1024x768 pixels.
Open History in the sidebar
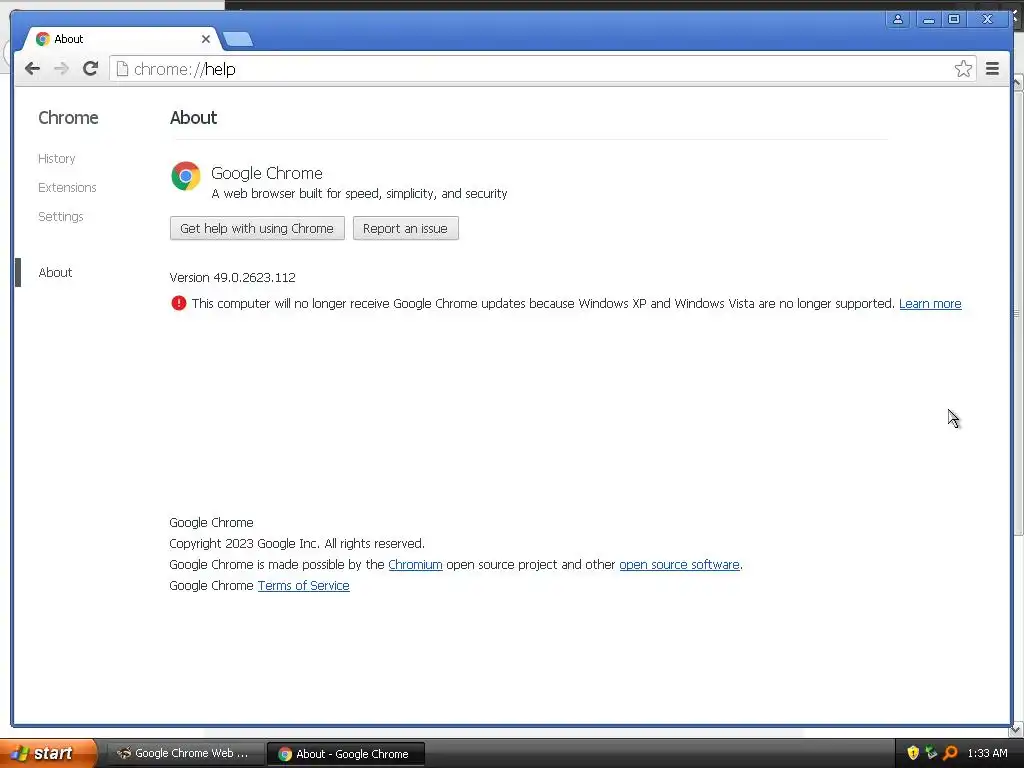57,159
